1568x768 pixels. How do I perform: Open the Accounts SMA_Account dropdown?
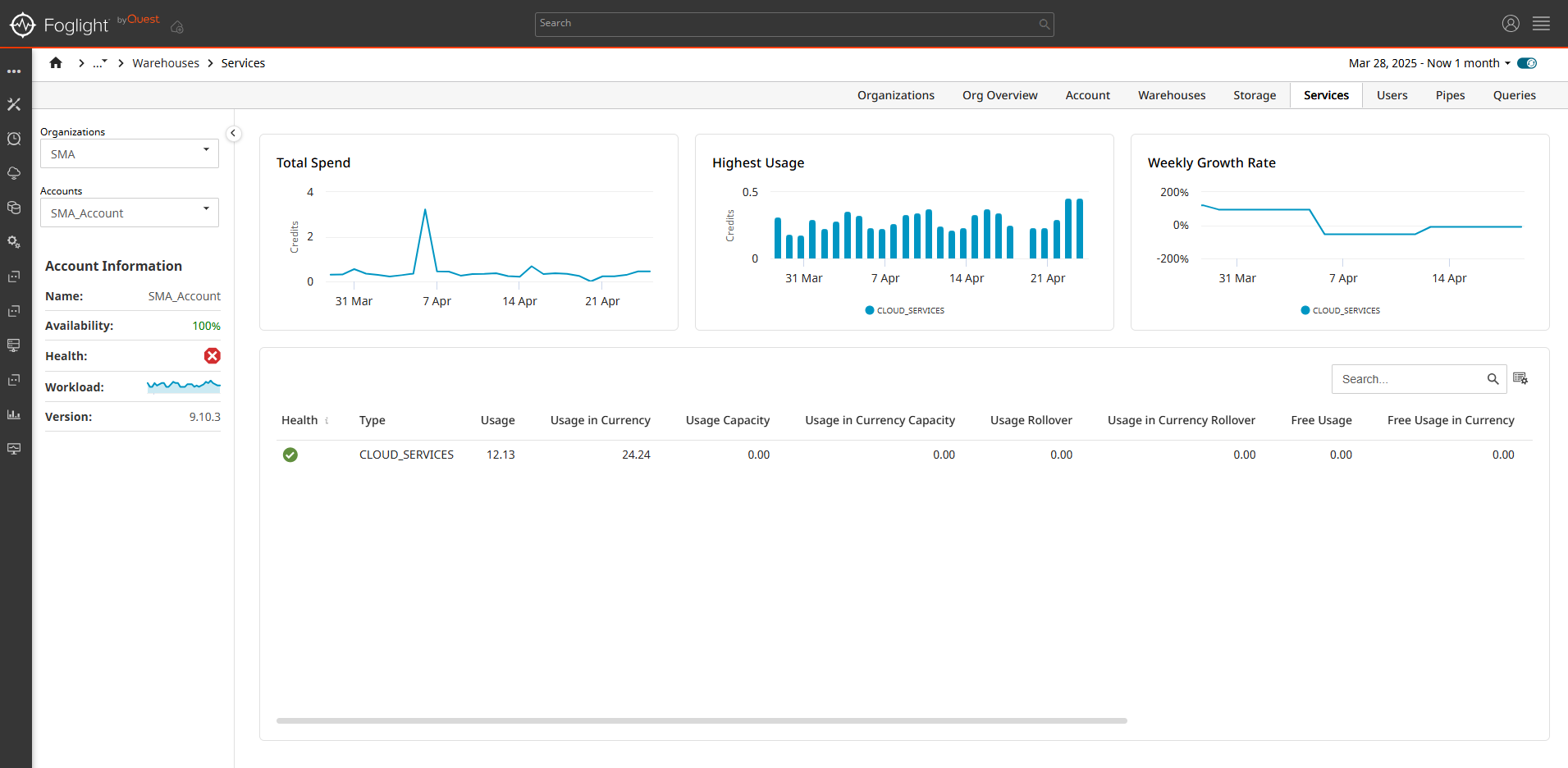(130, 213)
